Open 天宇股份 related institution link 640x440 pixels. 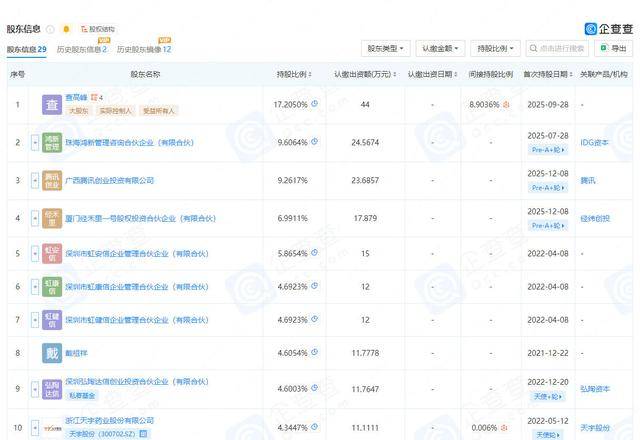point(595,428)
